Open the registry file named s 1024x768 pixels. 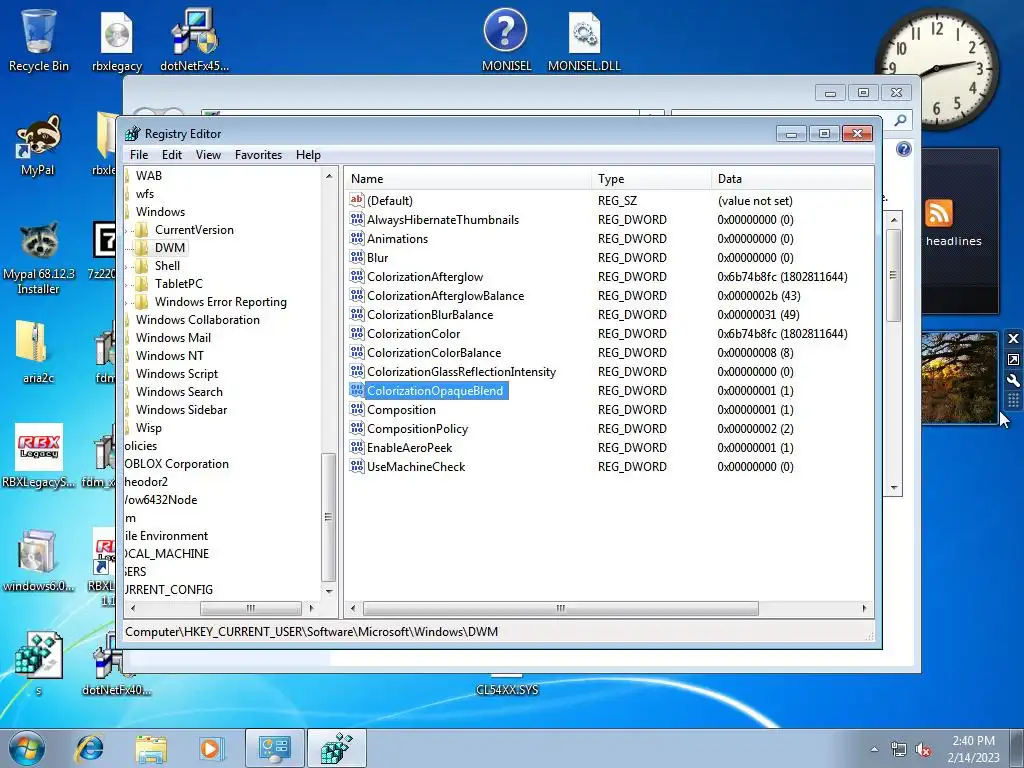click(39, 662)
